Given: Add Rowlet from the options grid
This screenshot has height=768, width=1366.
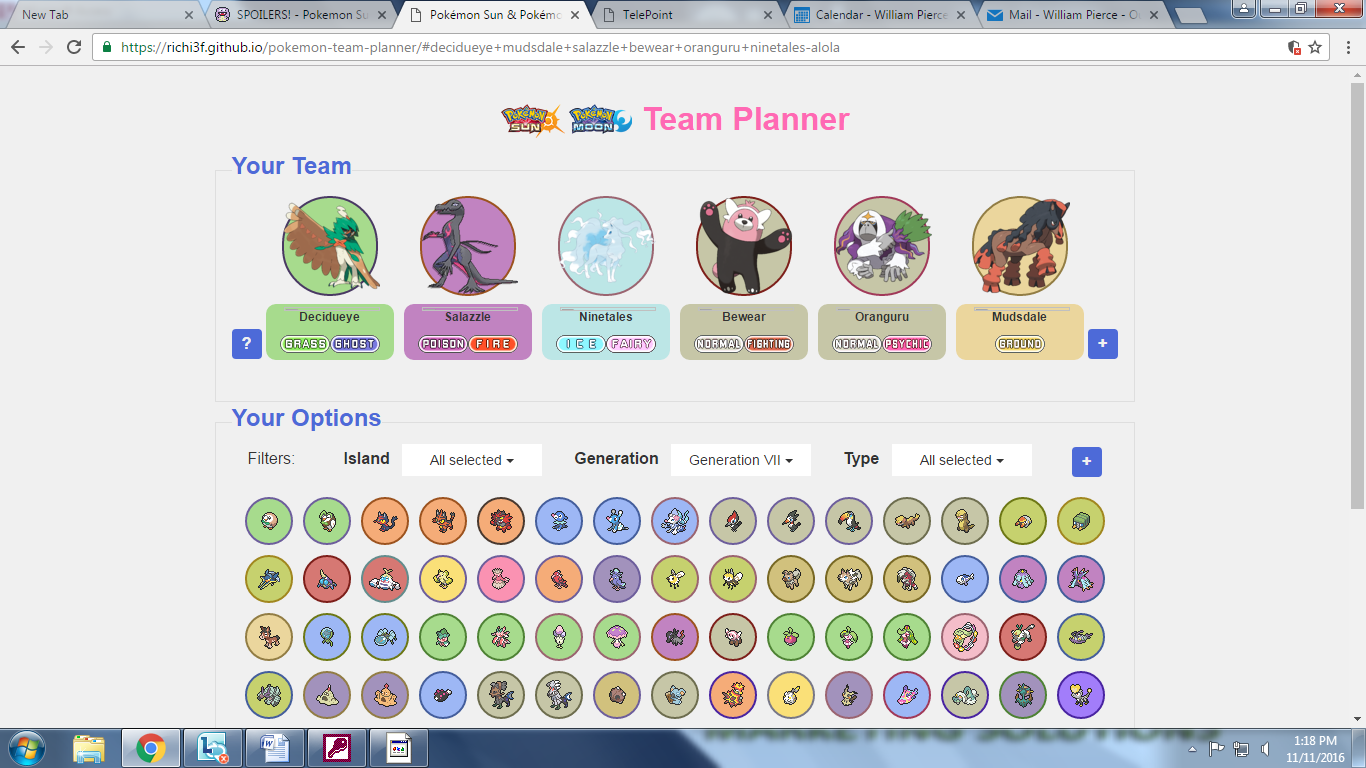Looking at the screenshot, I should [269, 521].
